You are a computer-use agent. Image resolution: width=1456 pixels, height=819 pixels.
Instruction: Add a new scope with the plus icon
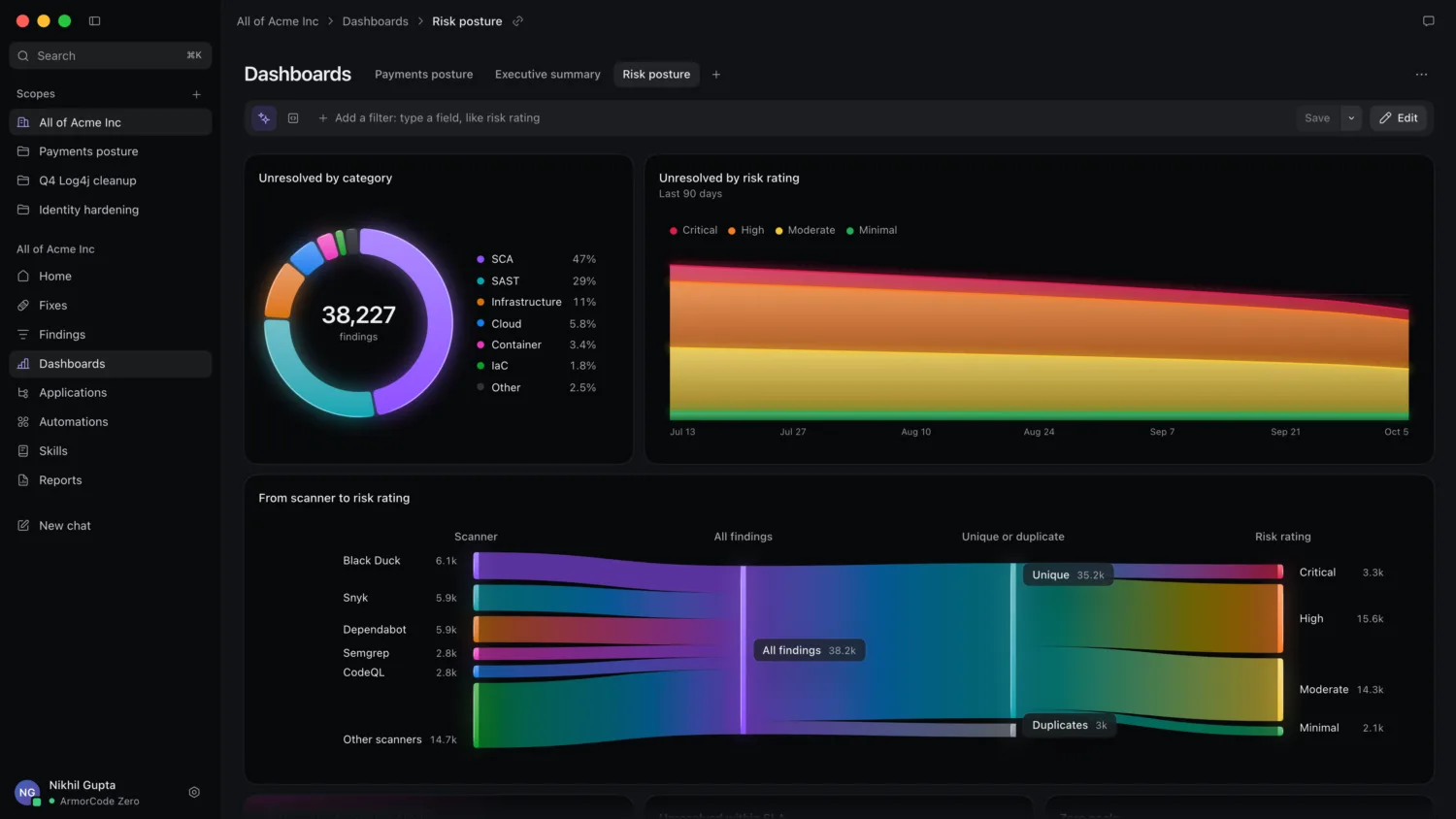196,94
